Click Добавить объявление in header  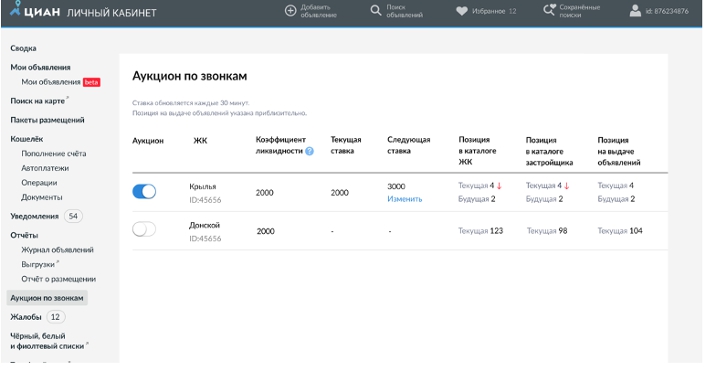(x=318, y=11)
